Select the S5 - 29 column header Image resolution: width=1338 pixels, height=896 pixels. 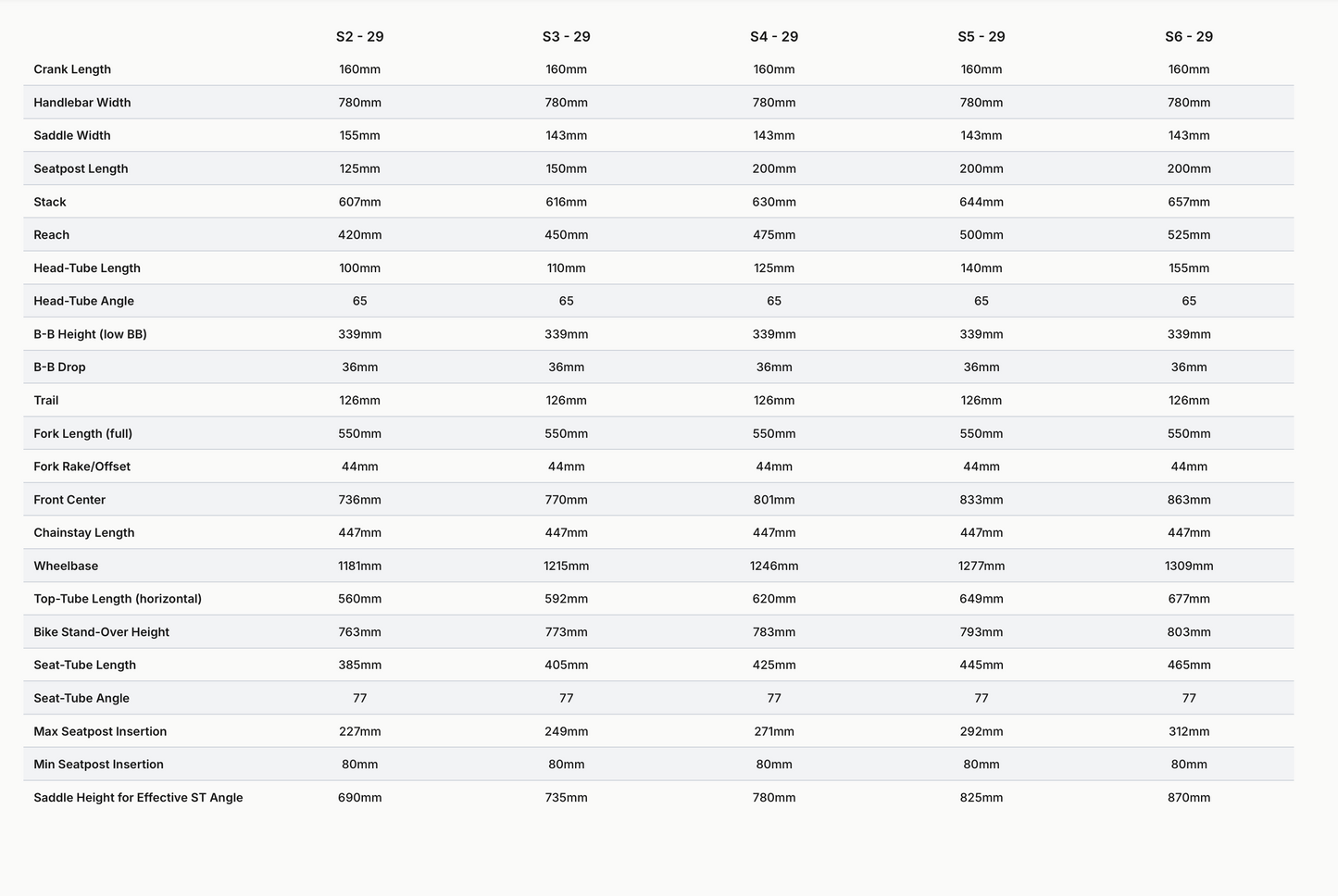pyautogui.click(x=982, y=37)
